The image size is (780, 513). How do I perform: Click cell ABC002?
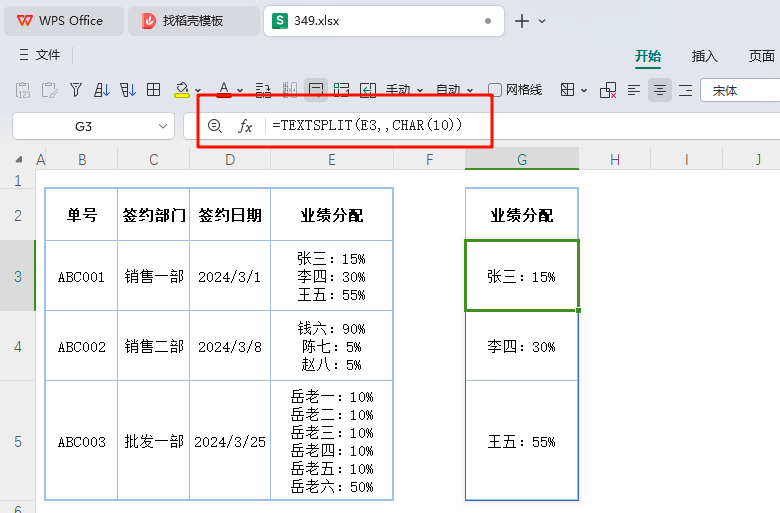(82, 346)
